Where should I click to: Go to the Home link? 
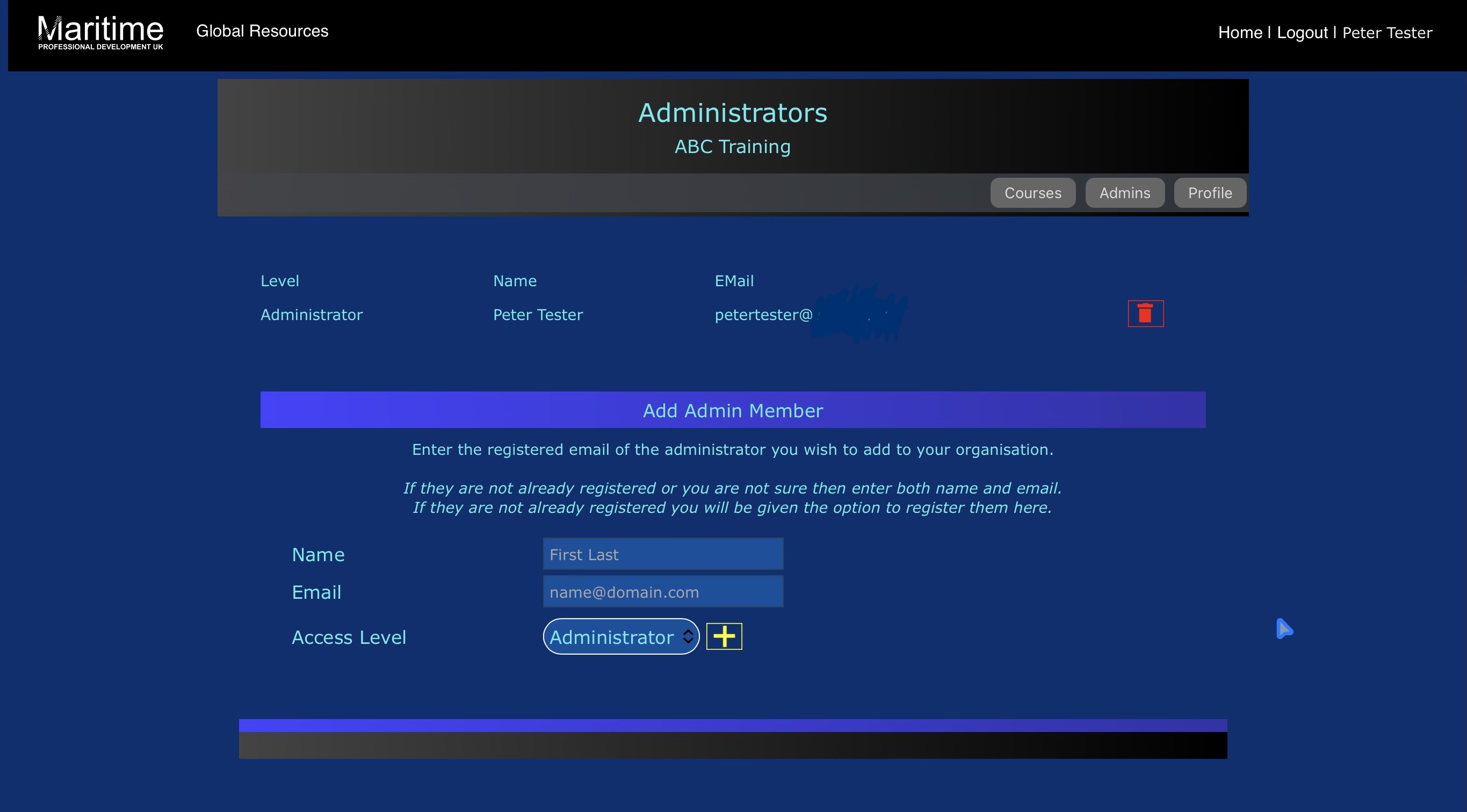click(1240, 32)
